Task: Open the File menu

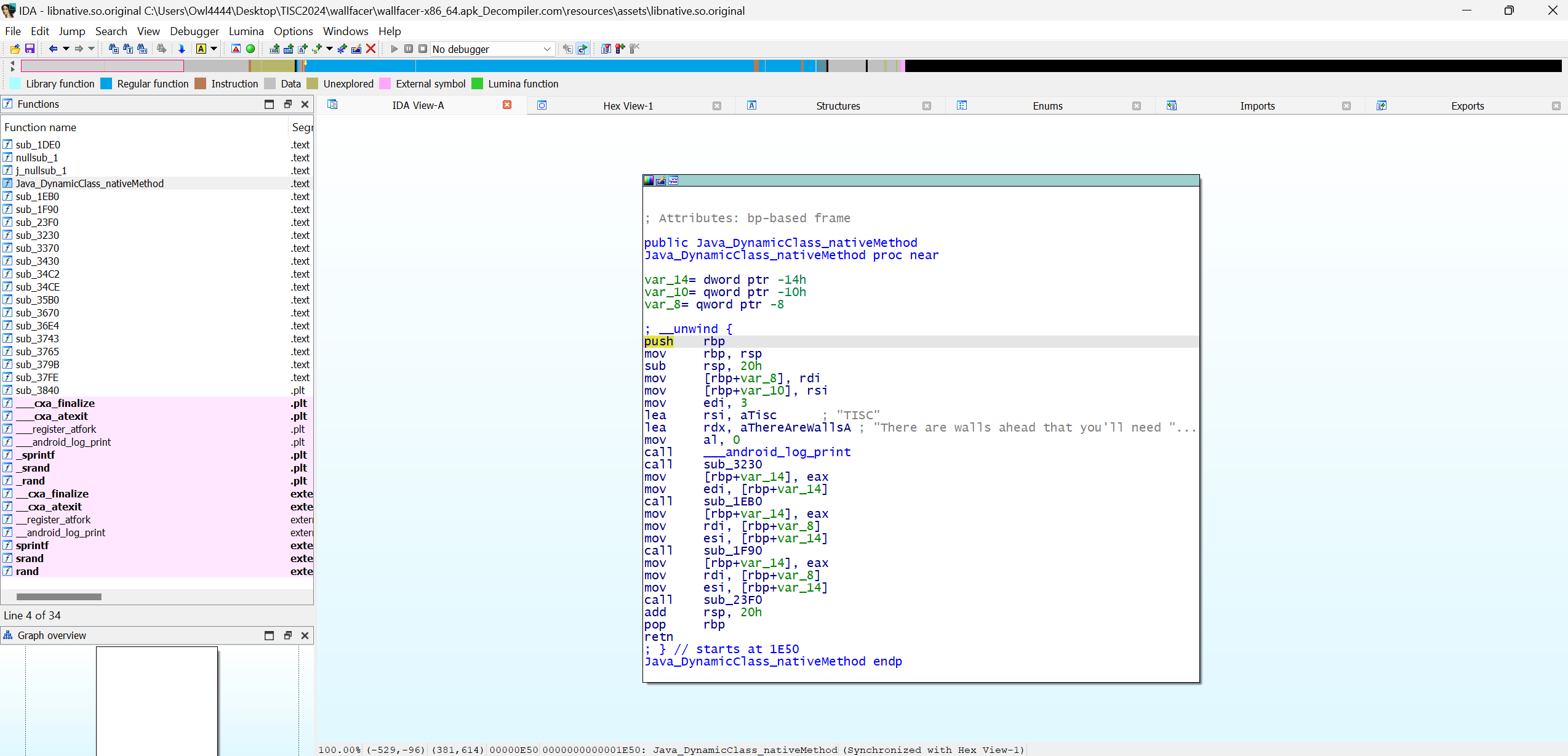Action: click(13, 31)
